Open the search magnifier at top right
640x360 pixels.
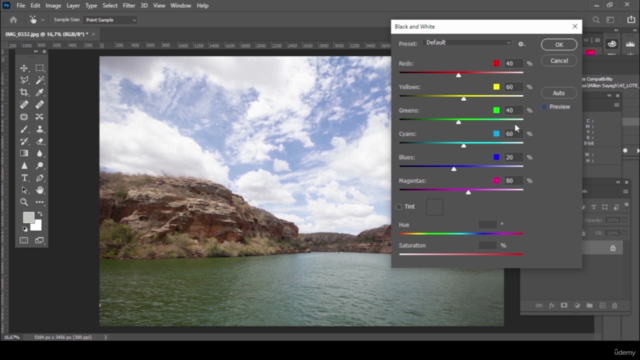click(x=596, y=20)
